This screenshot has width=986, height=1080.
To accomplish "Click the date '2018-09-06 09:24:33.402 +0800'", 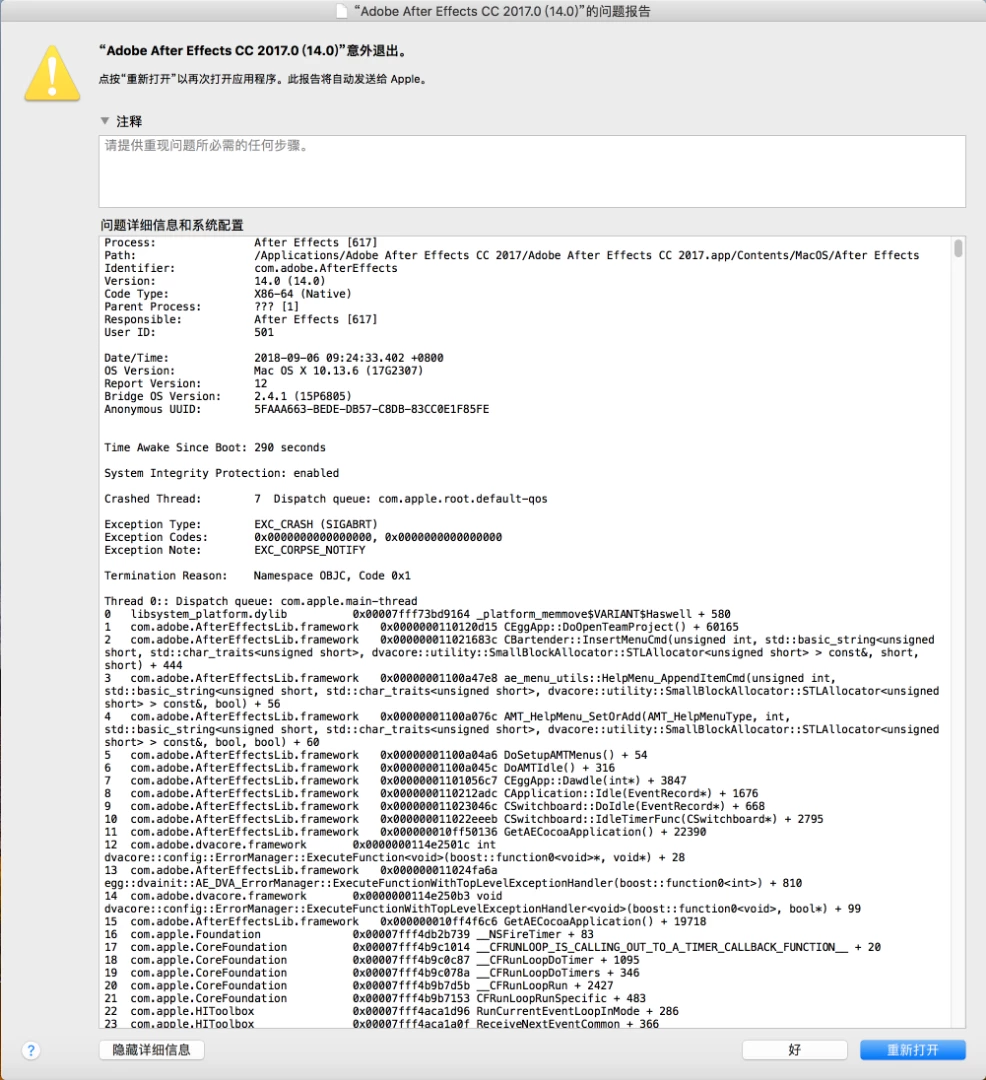I will click(348, 357).
